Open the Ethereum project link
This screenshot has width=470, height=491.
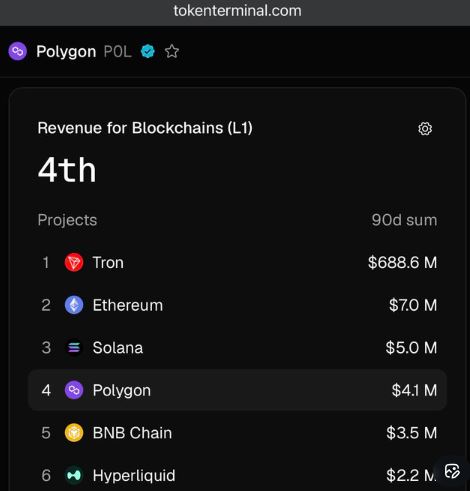[128, 305]
